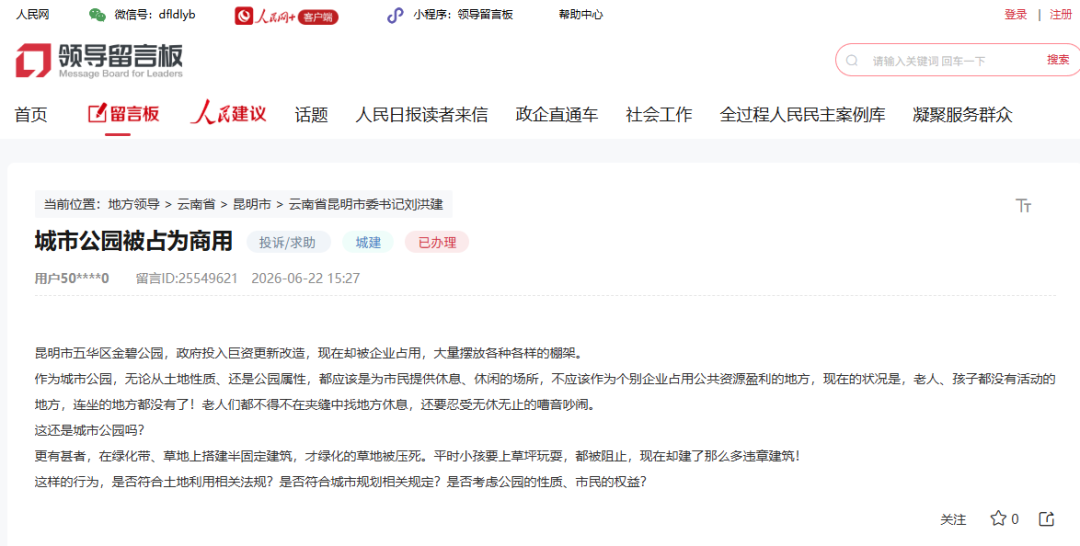
Task: Open 全过程人民民主案例库 tab
Action: 802,115
